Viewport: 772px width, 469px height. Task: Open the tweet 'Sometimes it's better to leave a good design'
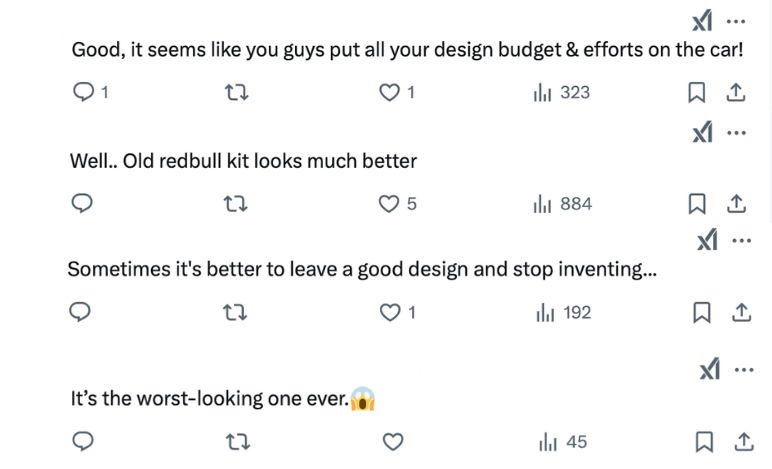pos(362,269)
